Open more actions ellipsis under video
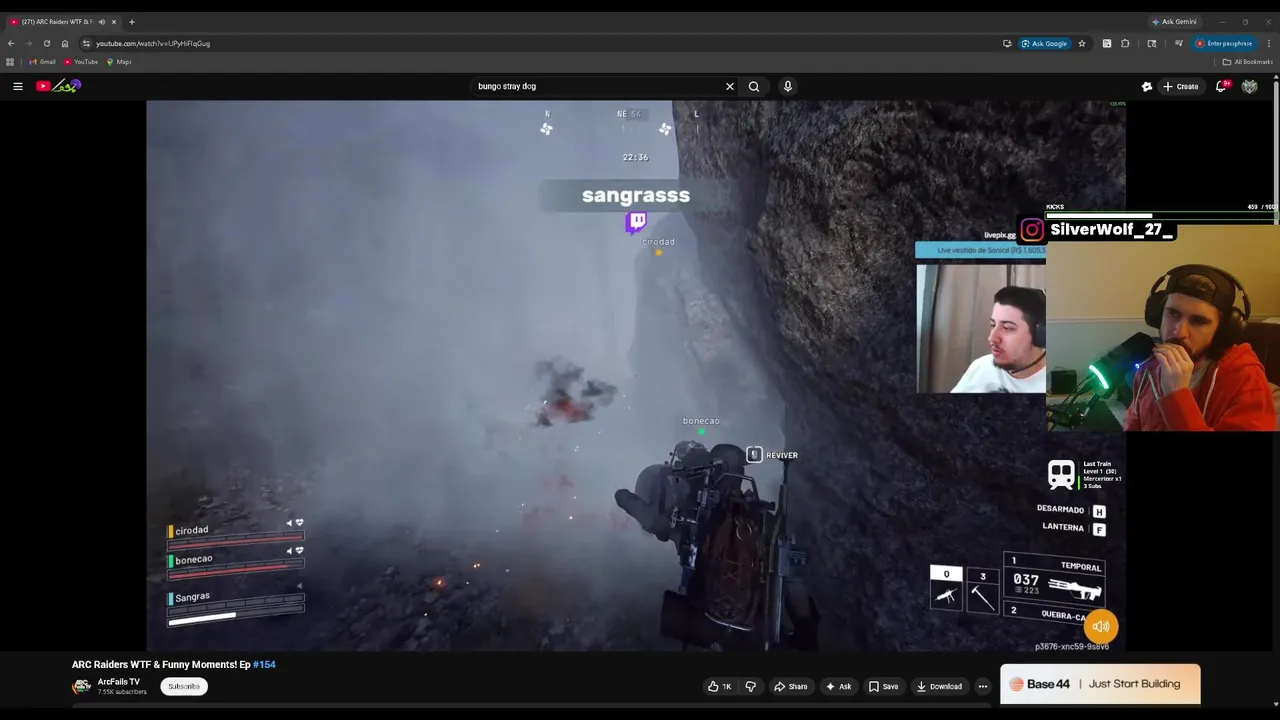Image resolution: width=1280 pixels, height=720 pixels. coord(983,686)
